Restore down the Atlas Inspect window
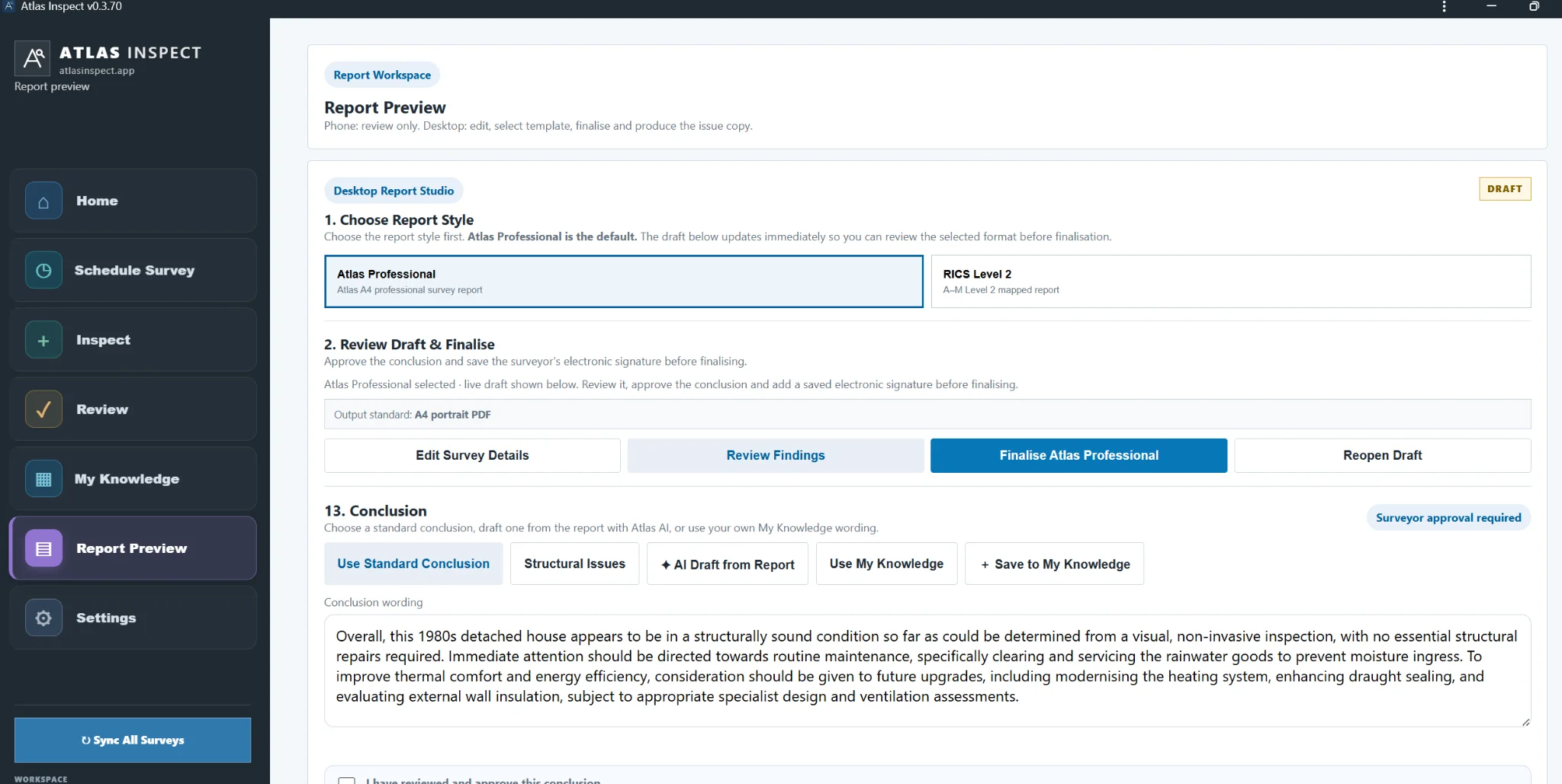Image resolution: width=1562 pixels, height=784 pixels. coord(1534,7)
